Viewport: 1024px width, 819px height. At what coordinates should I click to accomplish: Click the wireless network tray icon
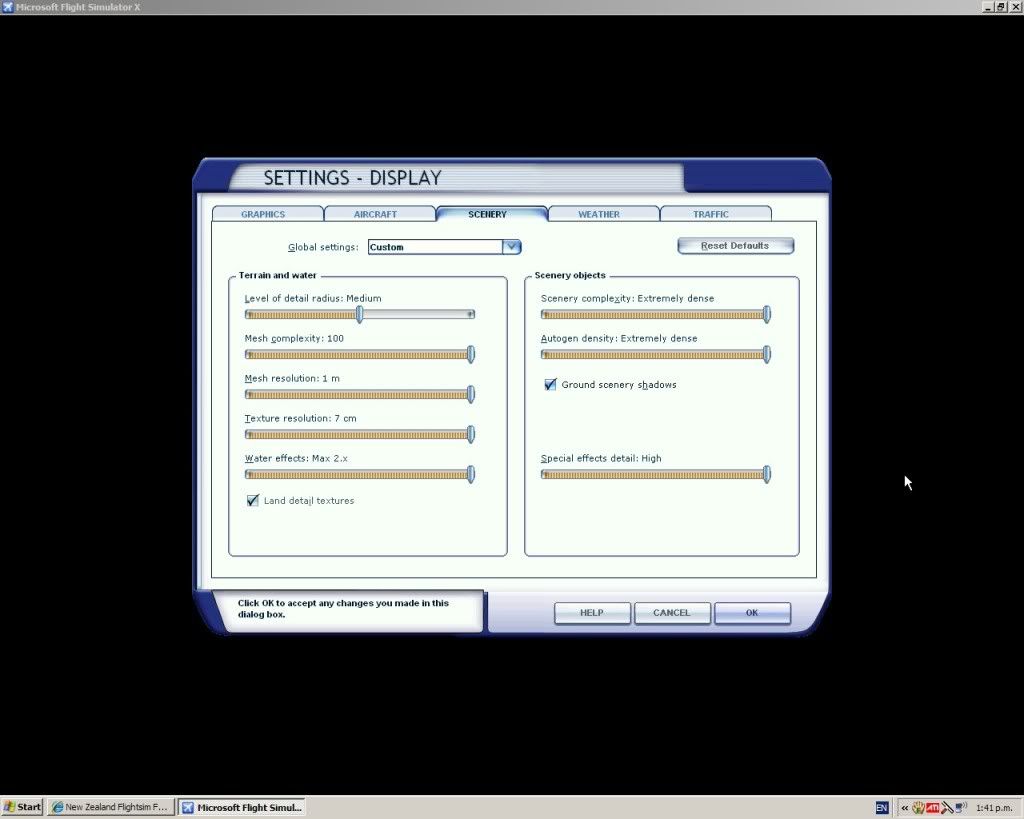coord(960,807)
